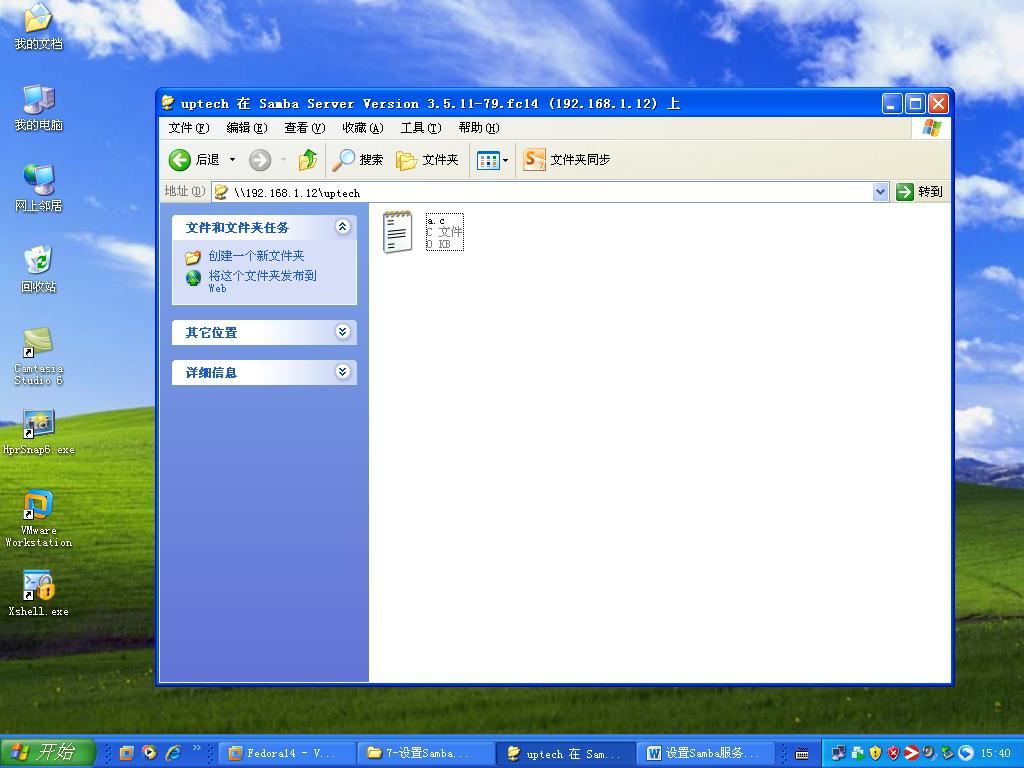
Task: Select VMware Workstation desktop shortcut
Action: 39,519
